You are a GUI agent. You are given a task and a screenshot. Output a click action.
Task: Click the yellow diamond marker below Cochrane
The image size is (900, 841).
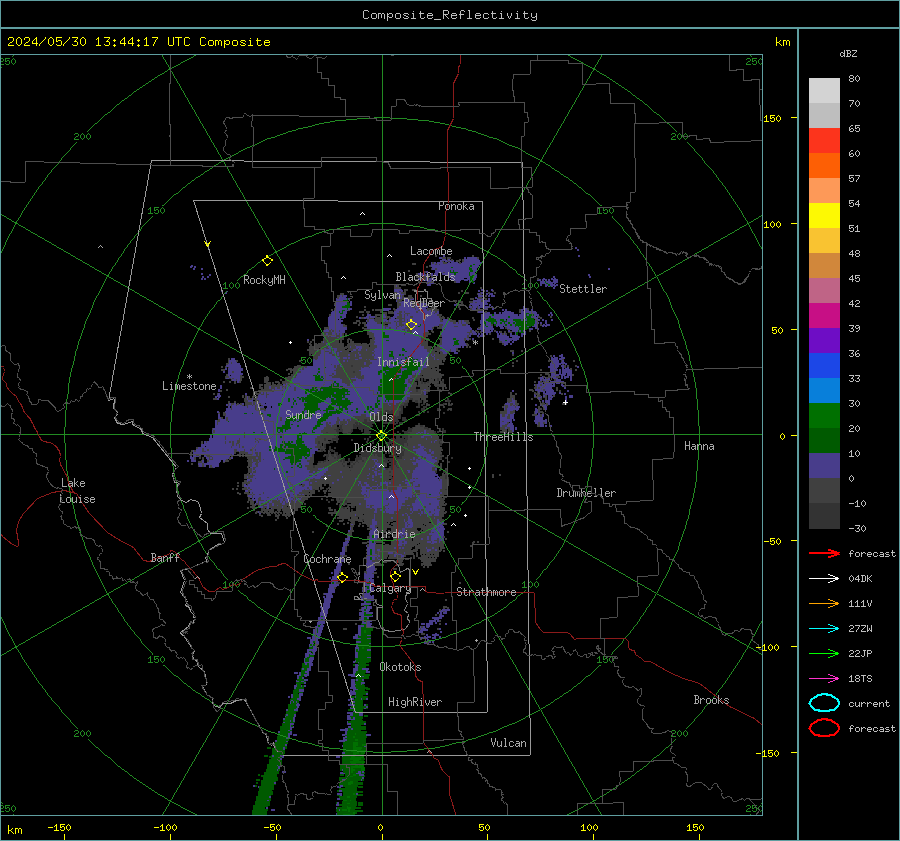coord(342,577)
